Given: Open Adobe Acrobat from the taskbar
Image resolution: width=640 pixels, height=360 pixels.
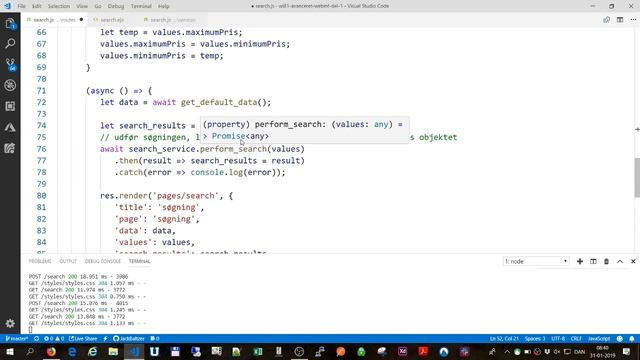Looking at the screenshot, I should click(x=423, y=351).
